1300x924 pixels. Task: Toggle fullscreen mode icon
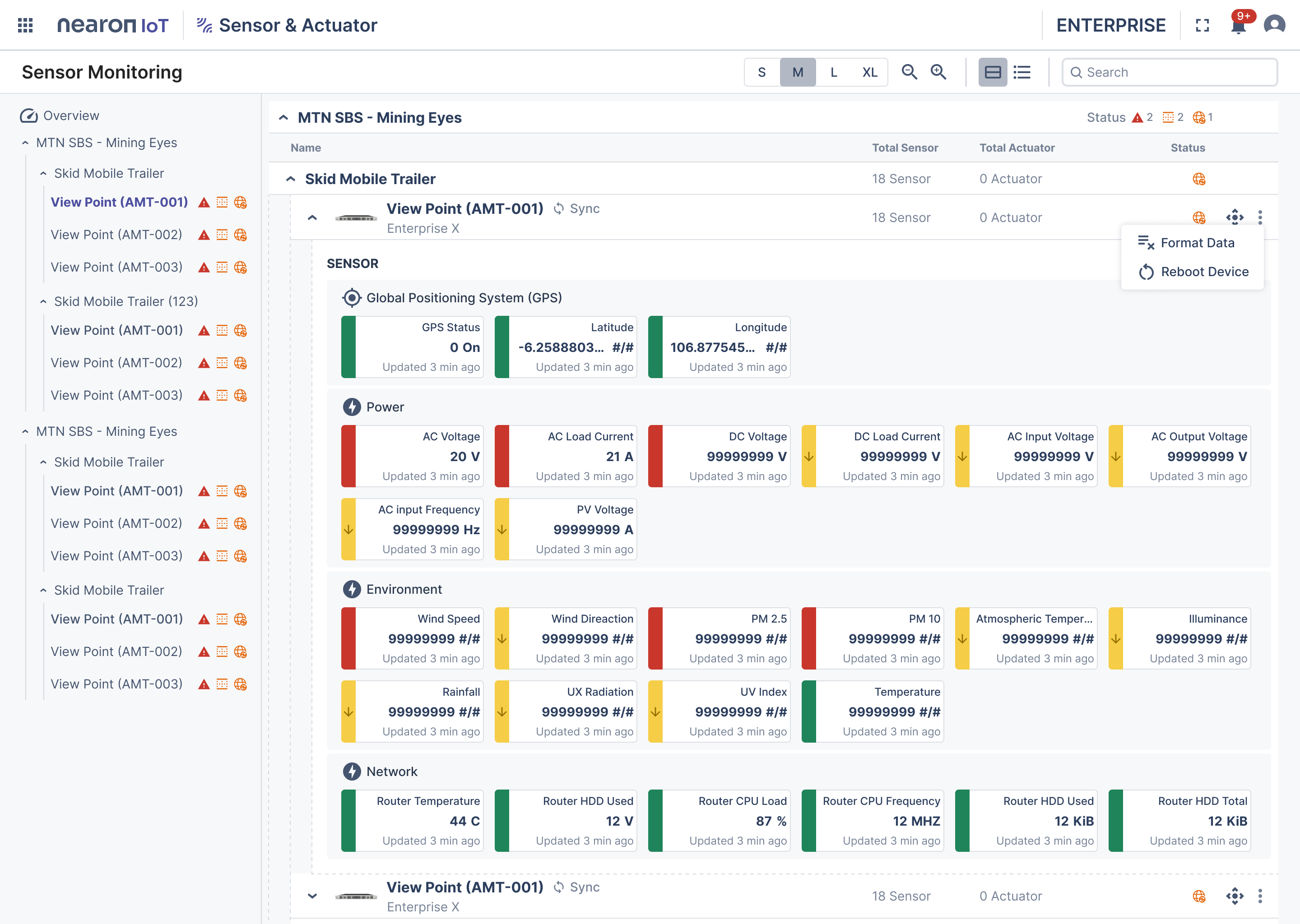1202,25
